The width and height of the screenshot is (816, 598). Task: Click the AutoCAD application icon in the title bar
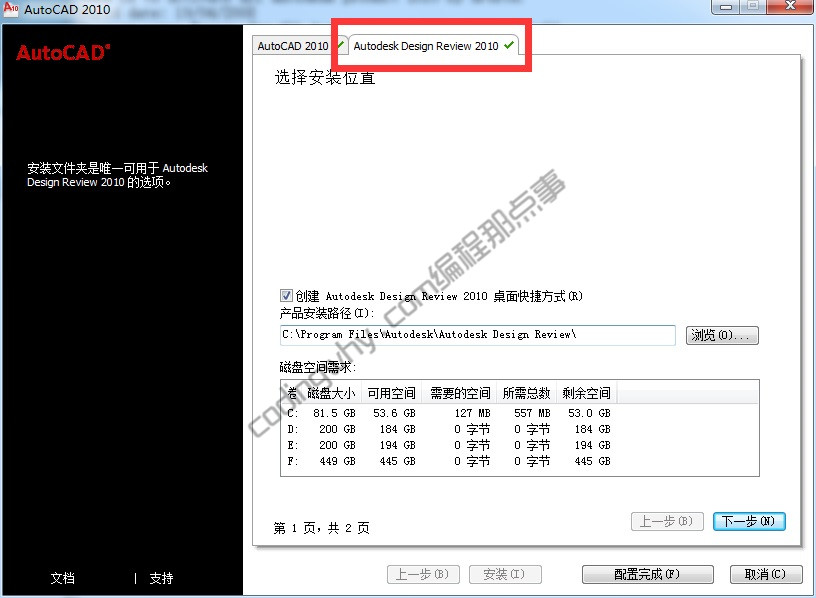[10, 7]
